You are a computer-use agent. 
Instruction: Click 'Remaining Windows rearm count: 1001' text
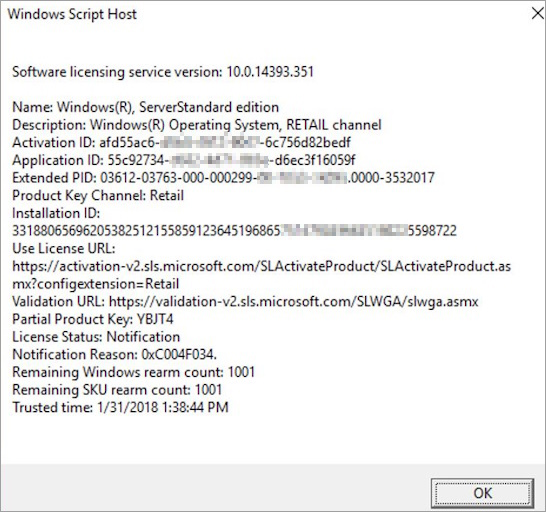click(133, 372)
